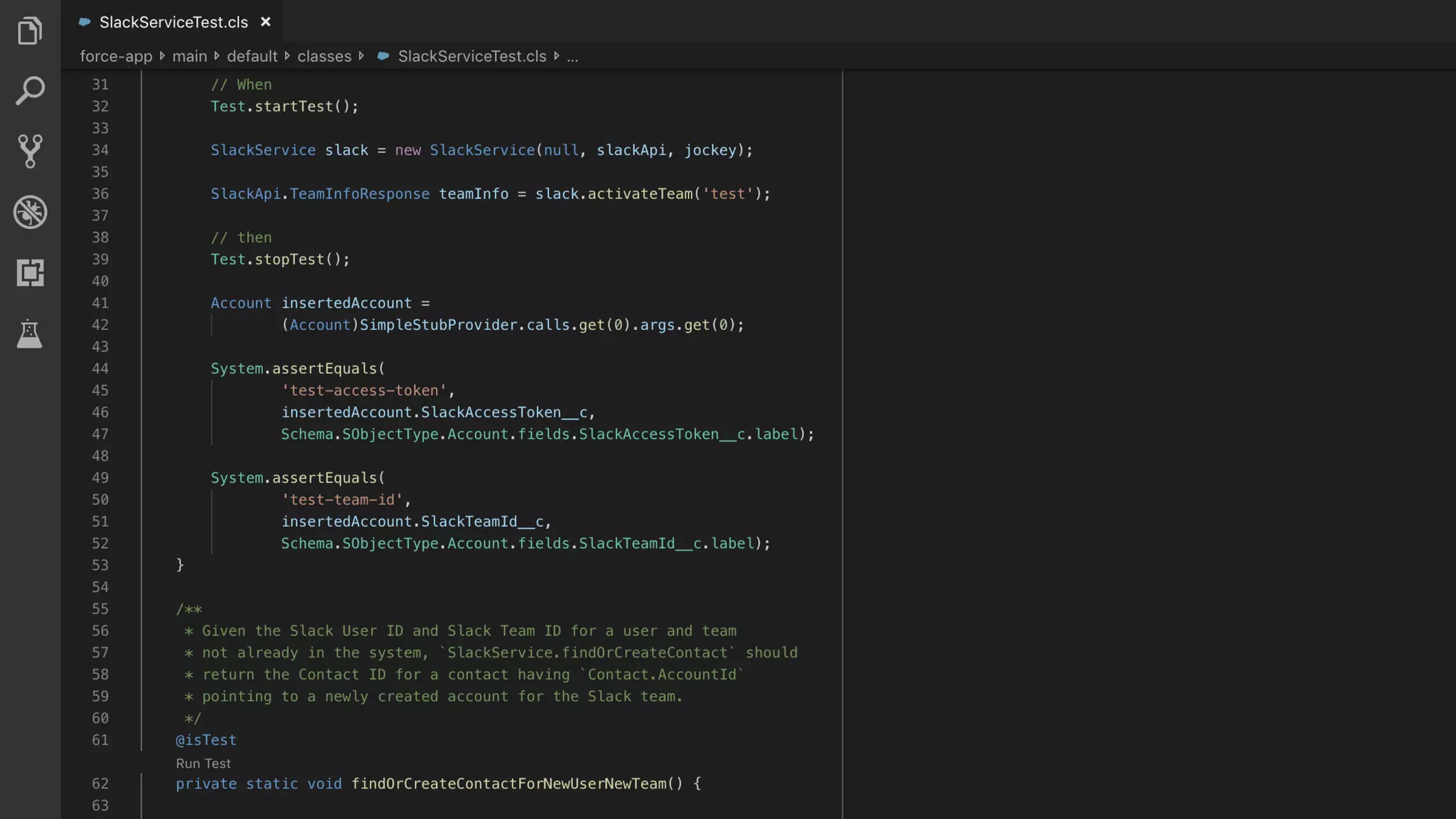
Task: Click line number 44 in the gutter
Action: 100,368
